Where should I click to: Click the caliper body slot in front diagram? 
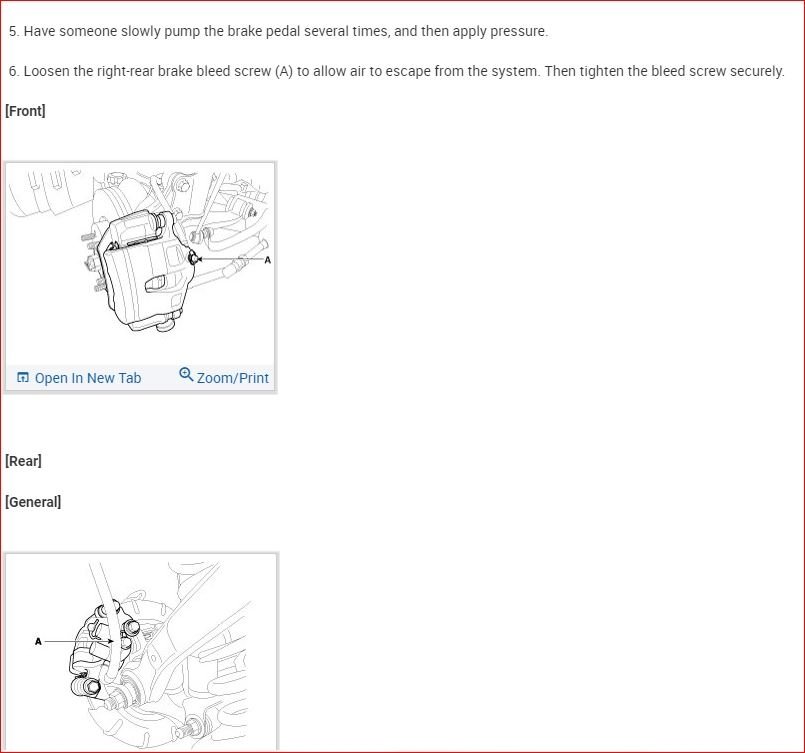156,283
